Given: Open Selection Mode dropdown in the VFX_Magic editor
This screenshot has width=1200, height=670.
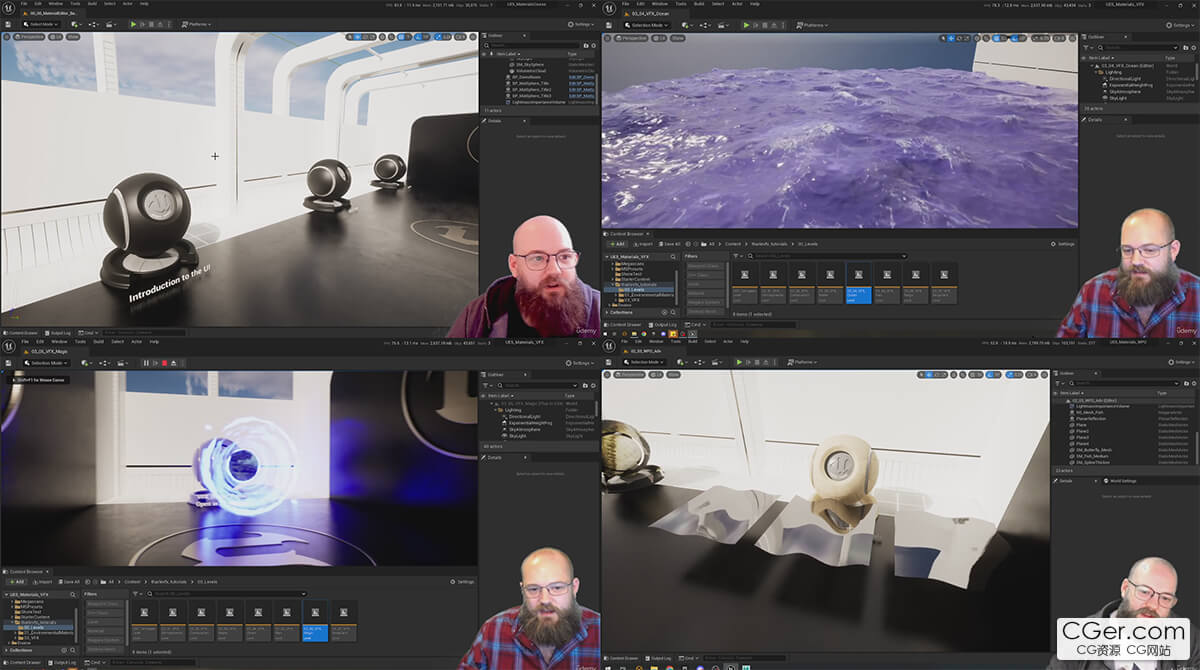Looking at the screenshot, I should coord(45,363).
